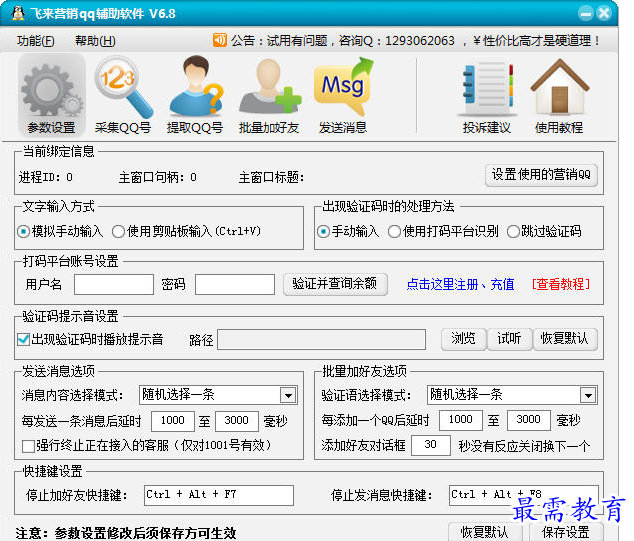The width and height of the screenshot is (634, 541).
Task: Click the 试听 button
Action: tap(509, 338)
